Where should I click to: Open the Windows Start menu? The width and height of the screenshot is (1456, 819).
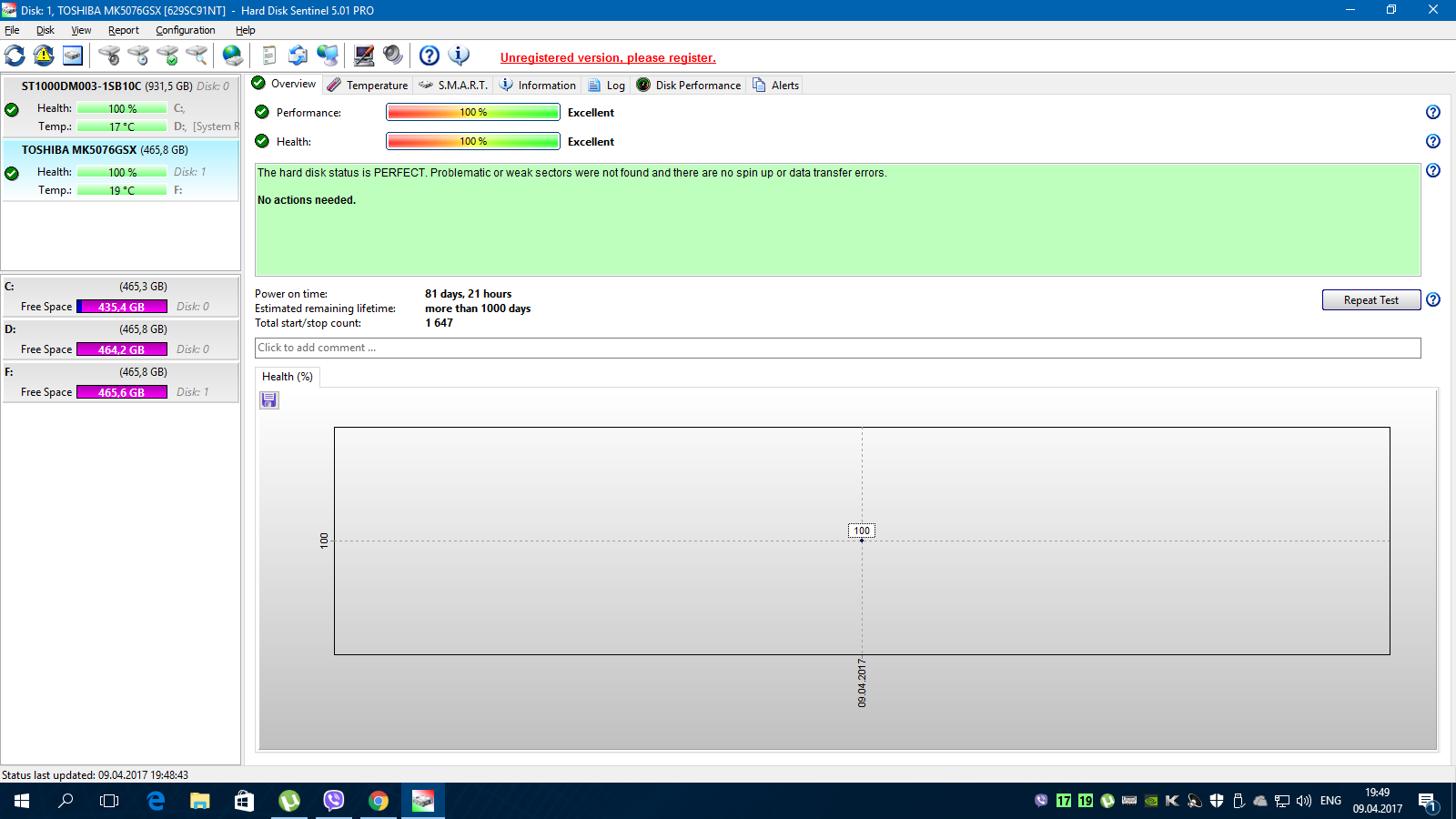coord(22,801)
